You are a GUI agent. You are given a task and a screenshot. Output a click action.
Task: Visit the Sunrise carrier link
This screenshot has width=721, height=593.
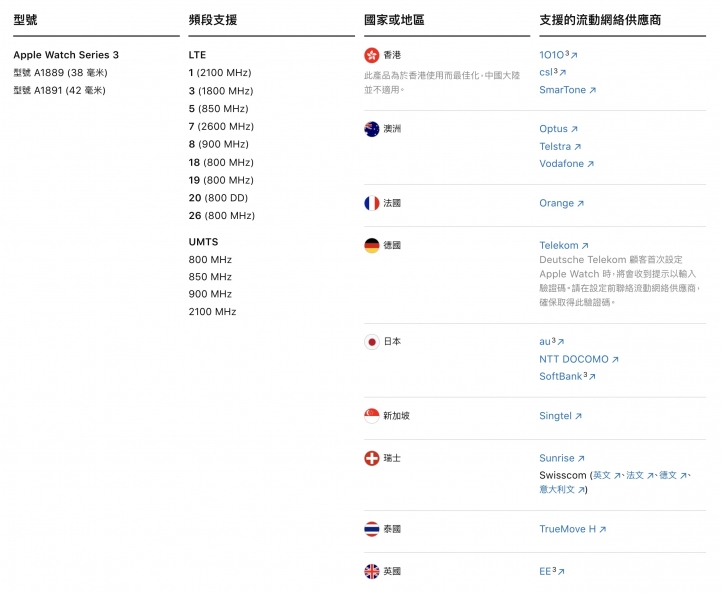click(562, 458)
